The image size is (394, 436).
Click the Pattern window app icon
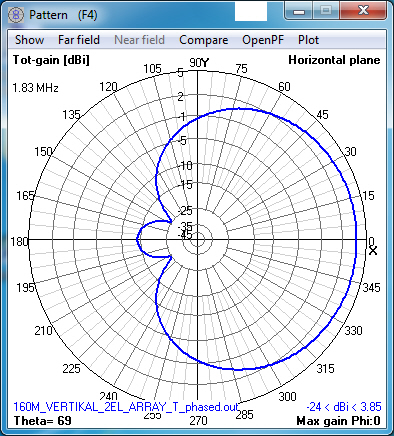tap(16, 15)
